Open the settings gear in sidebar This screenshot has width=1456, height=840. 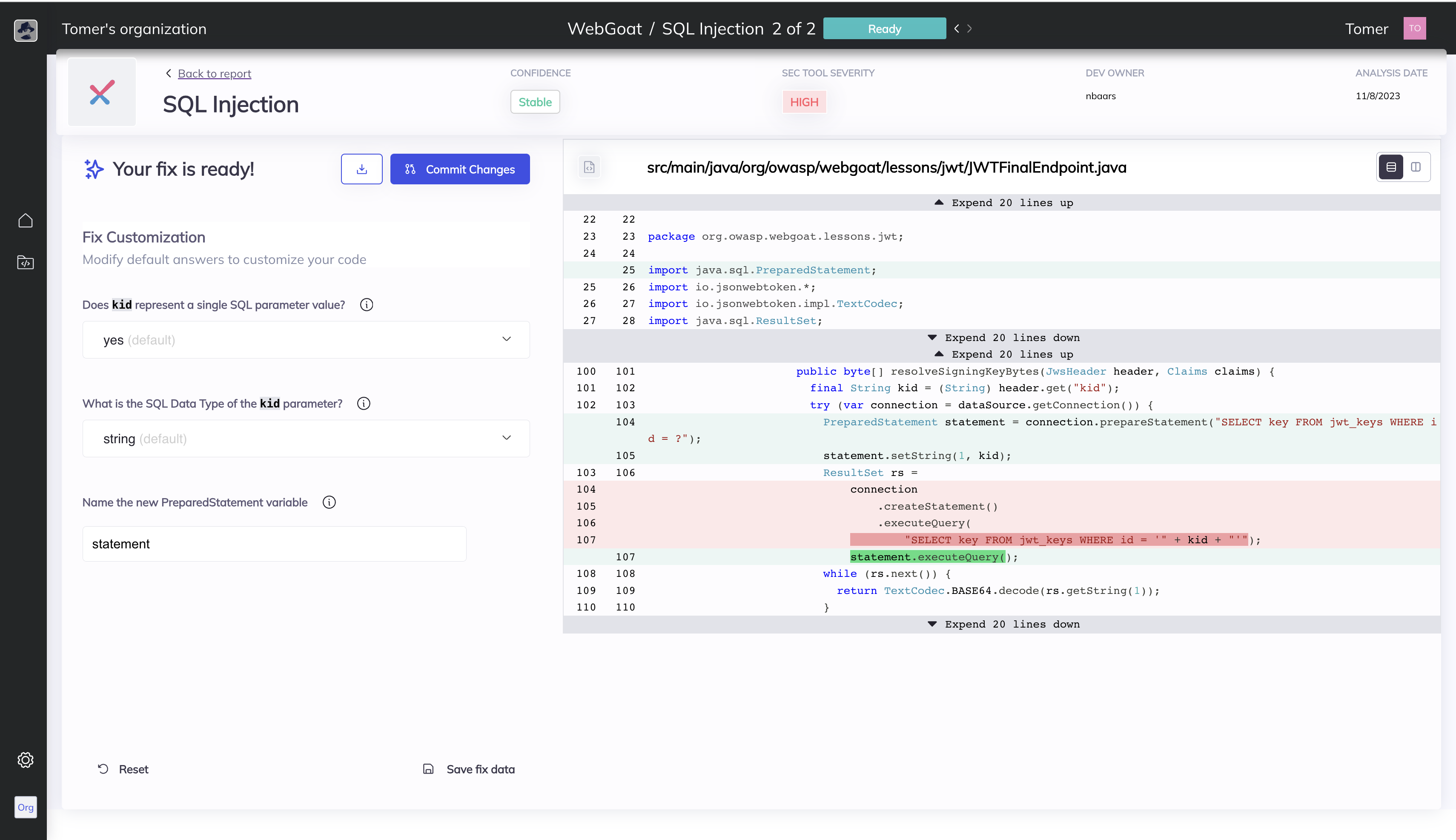26,760
